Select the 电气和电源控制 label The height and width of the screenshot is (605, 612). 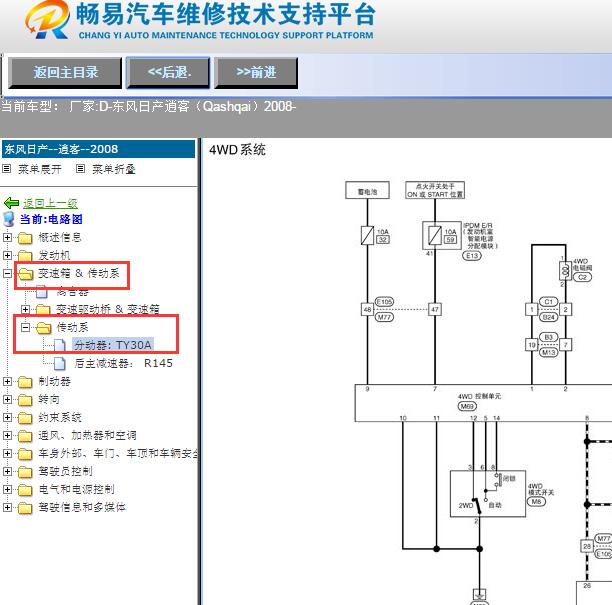coord(76,489)
